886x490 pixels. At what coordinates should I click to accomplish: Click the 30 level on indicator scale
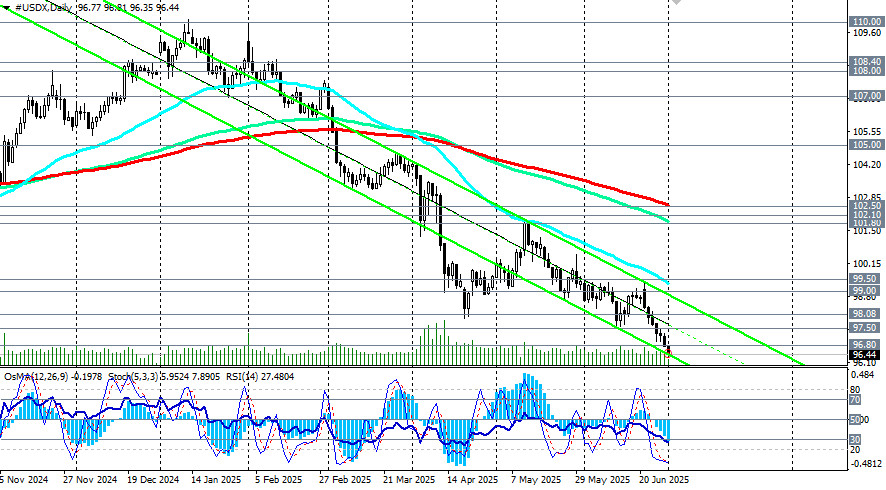tap(855, 440)
